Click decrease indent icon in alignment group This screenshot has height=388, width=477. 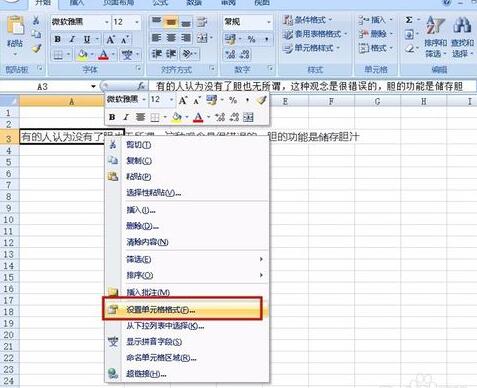coord(156,54)
